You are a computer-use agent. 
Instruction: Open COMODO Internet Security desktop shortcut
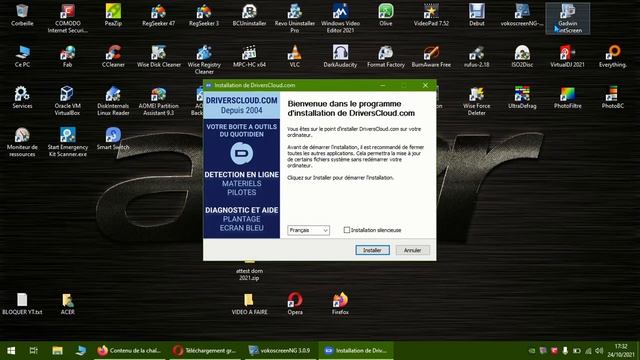pyautogui.click(x=67, y=18)
